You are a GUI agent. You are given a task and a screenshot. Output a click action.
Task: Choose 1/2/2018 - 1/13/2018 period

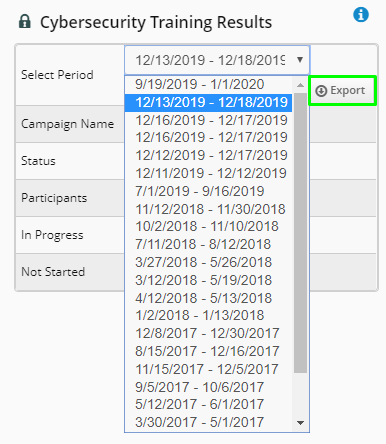tap(208, 315)
